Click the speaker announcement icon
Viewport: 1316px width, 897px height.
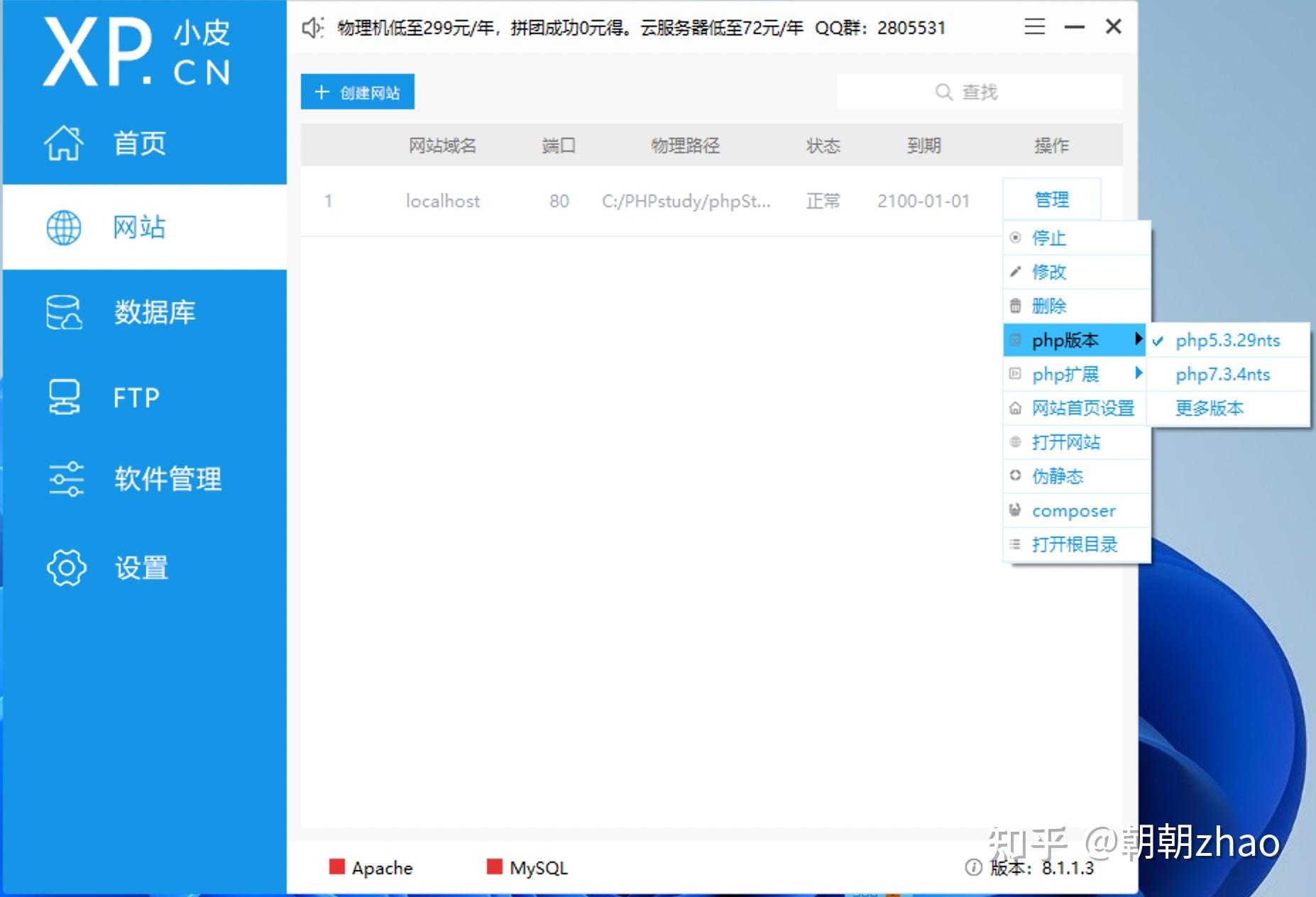tap(312, 28)
